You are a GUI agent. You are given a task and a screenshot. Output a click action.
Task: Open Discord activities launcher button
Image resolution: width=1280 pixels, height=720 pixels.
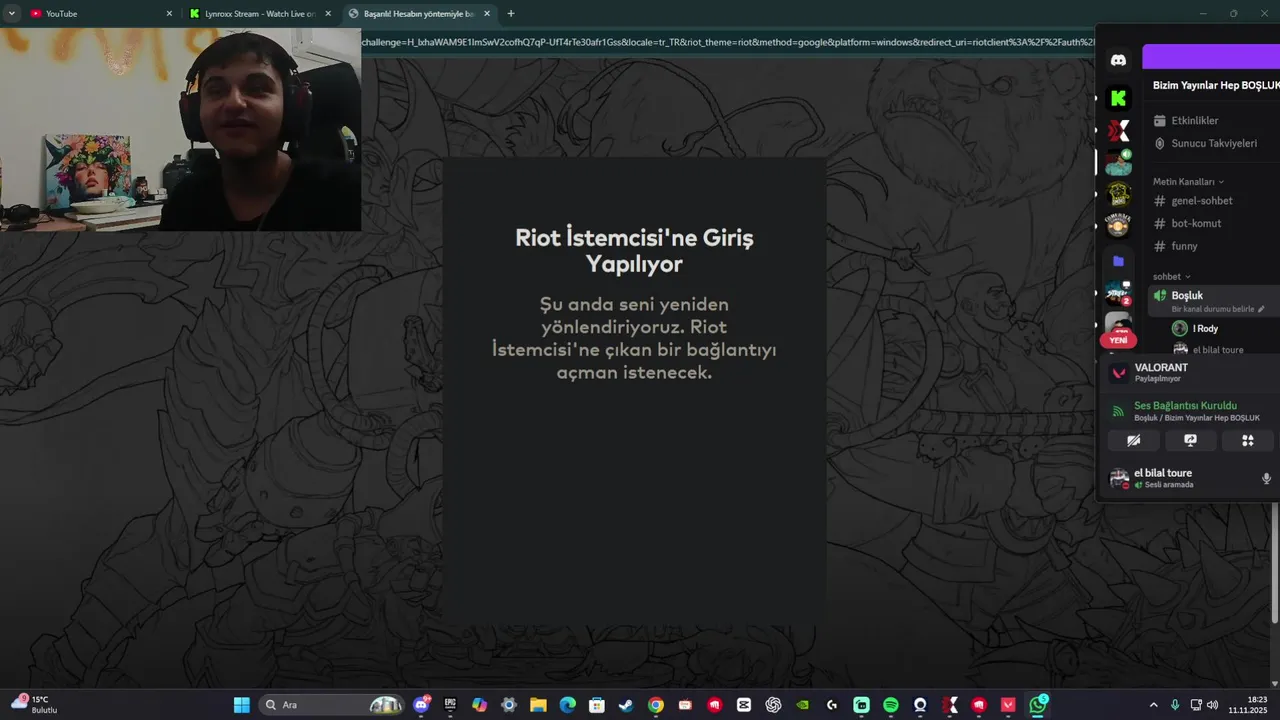[x=1247, y=440]
